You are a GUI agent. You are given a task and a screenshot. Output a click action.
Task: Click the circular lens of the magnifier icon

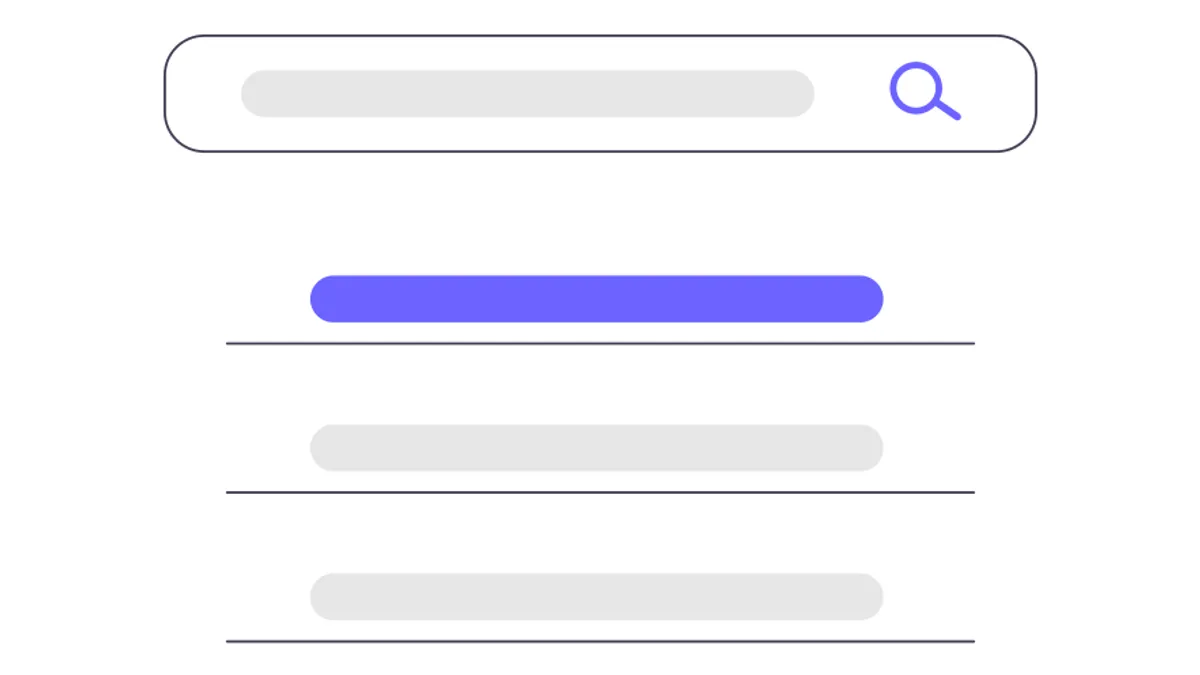point(915,87)
